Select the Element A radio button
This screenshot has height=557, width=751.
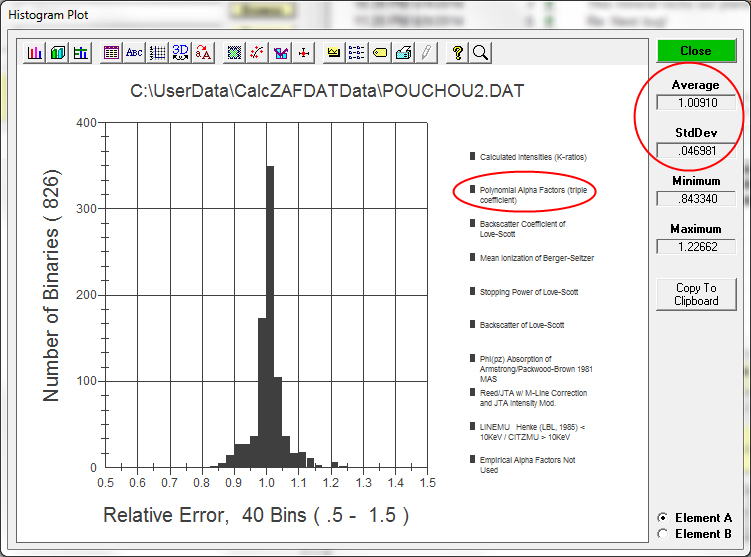(x=662, y=518)
